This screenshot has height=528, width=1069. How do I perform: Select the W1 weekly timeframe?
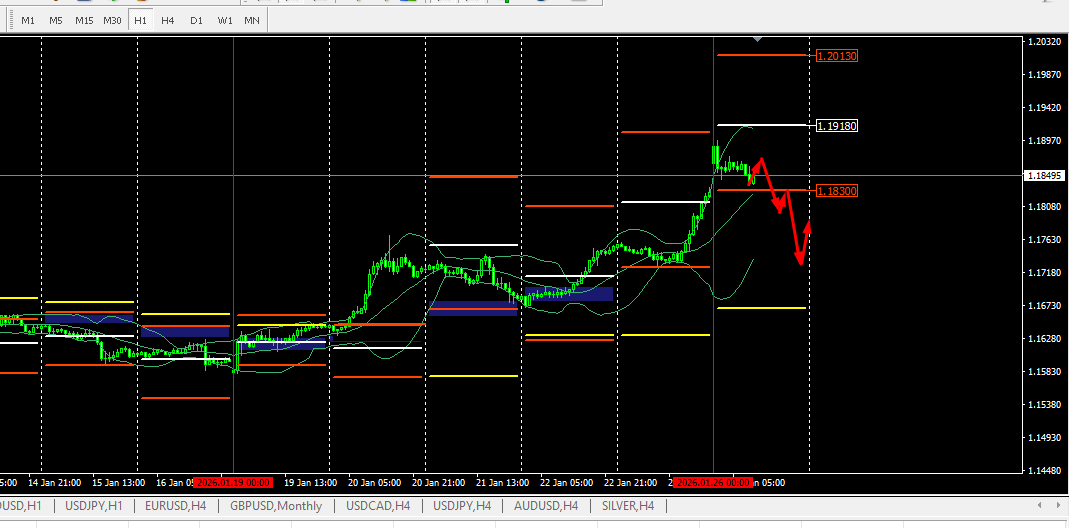224,20
